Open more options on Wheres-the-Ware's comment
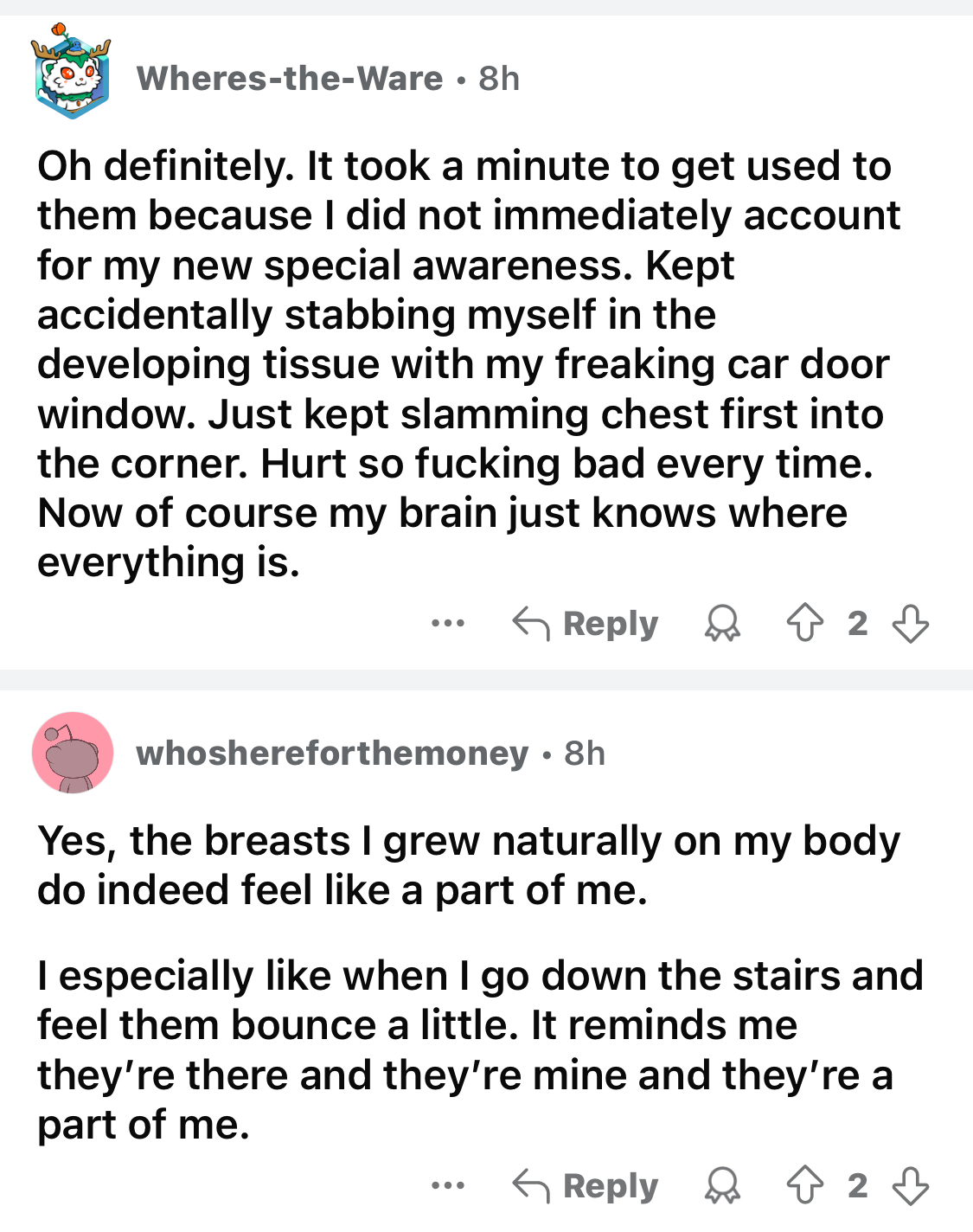 pos(448,623)
